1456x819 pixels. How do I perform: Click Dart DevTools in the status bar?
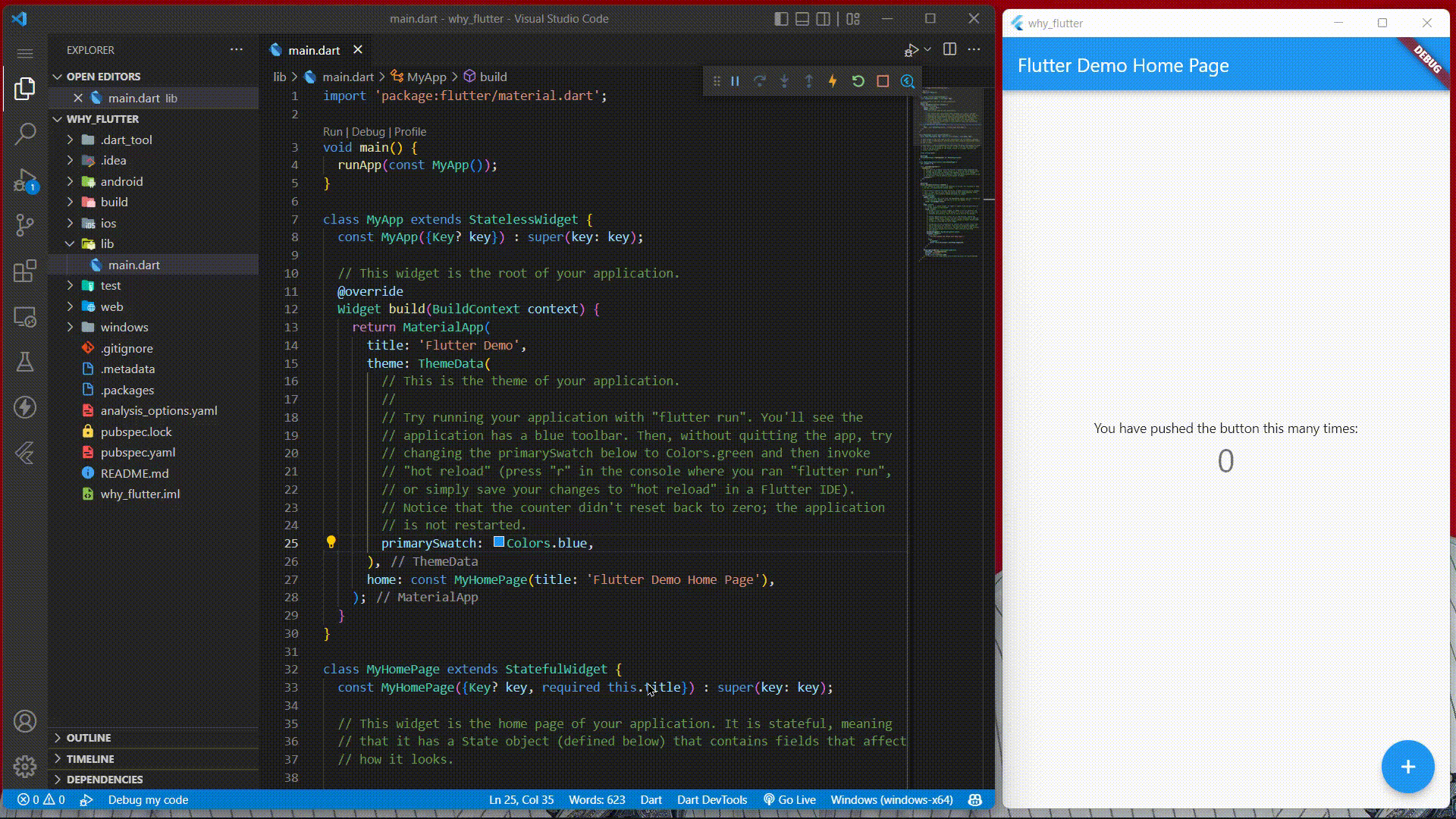(711, 799)
